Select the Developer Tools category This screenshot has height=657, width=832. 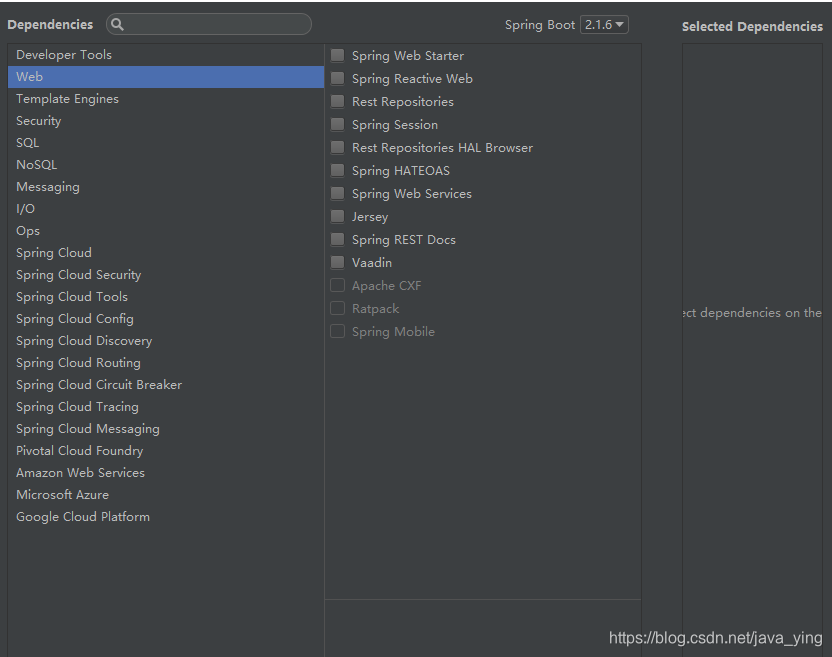[166, 55]
